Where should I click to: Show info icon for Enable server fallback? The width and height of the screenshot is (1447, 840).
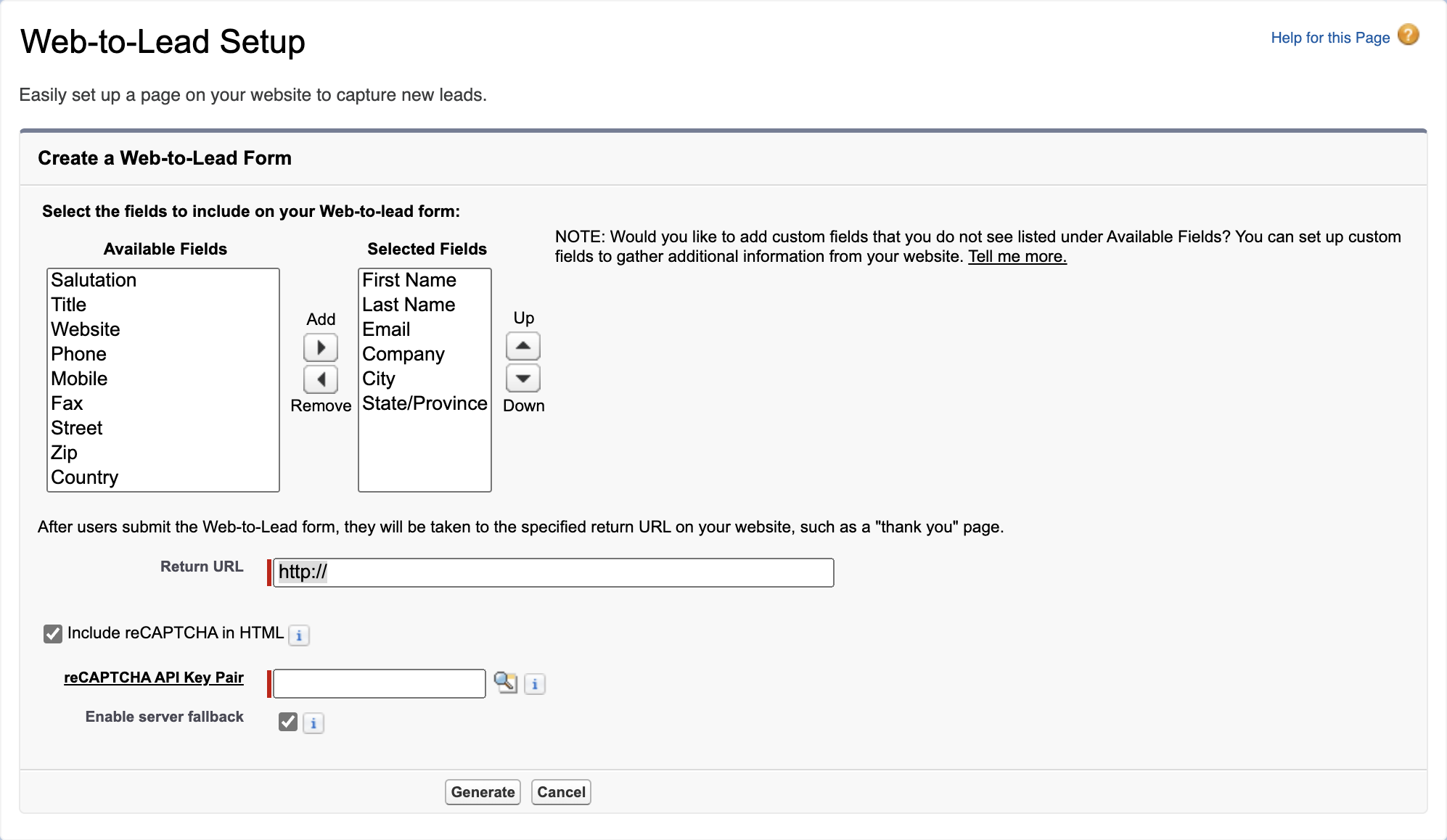(x=313, y=723)
